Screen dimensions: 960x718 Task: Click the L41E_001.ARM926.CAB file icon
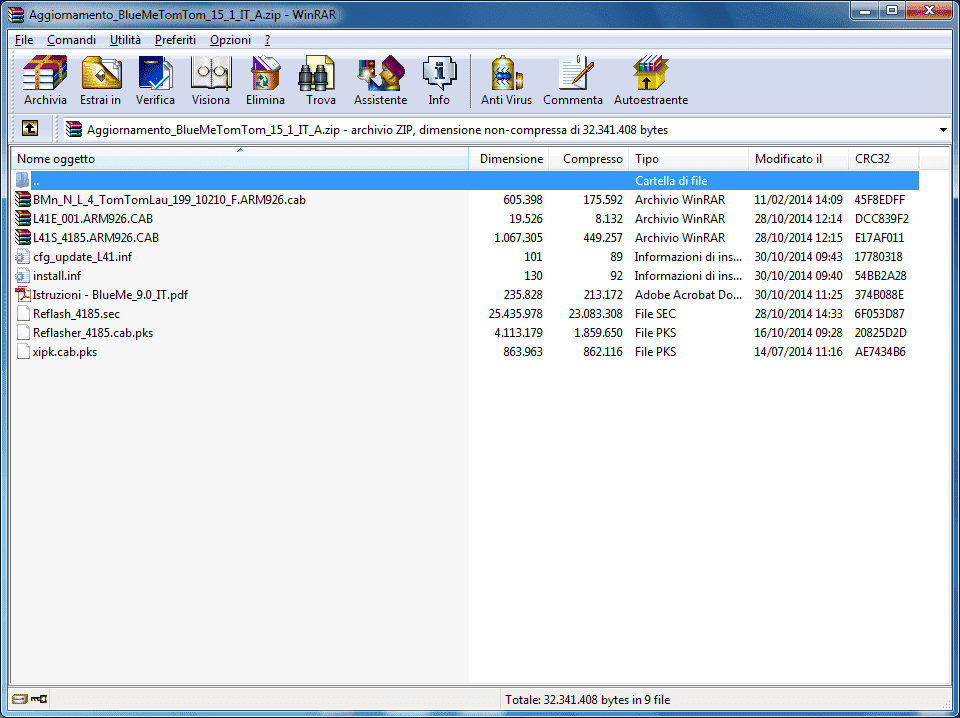(23, 219)
